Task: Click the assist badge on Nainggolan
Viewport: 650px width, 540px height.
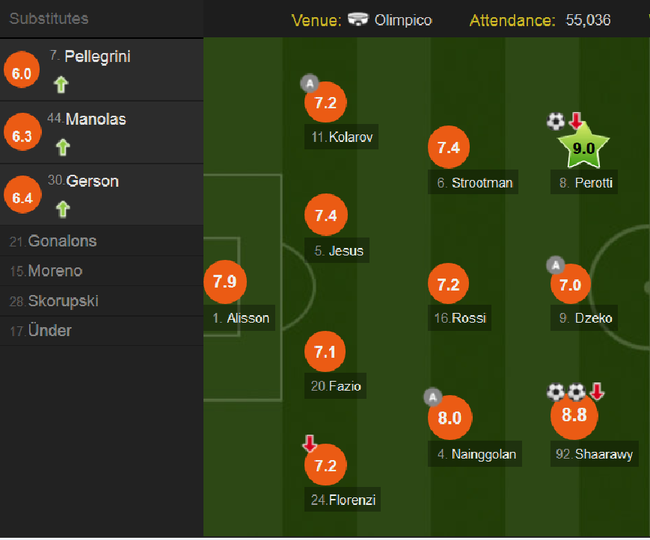Action: click(432, 397)
